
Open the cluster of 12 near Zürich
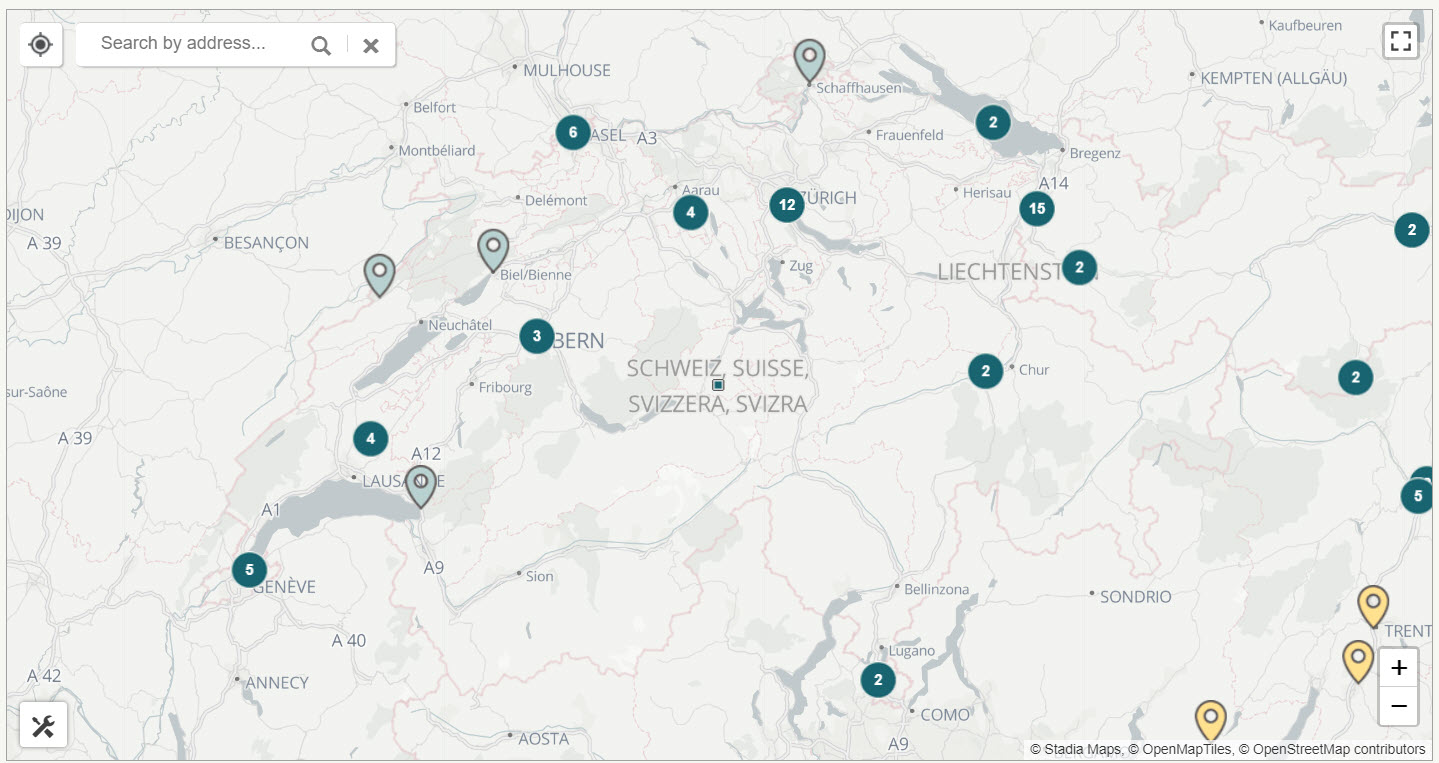786,204
